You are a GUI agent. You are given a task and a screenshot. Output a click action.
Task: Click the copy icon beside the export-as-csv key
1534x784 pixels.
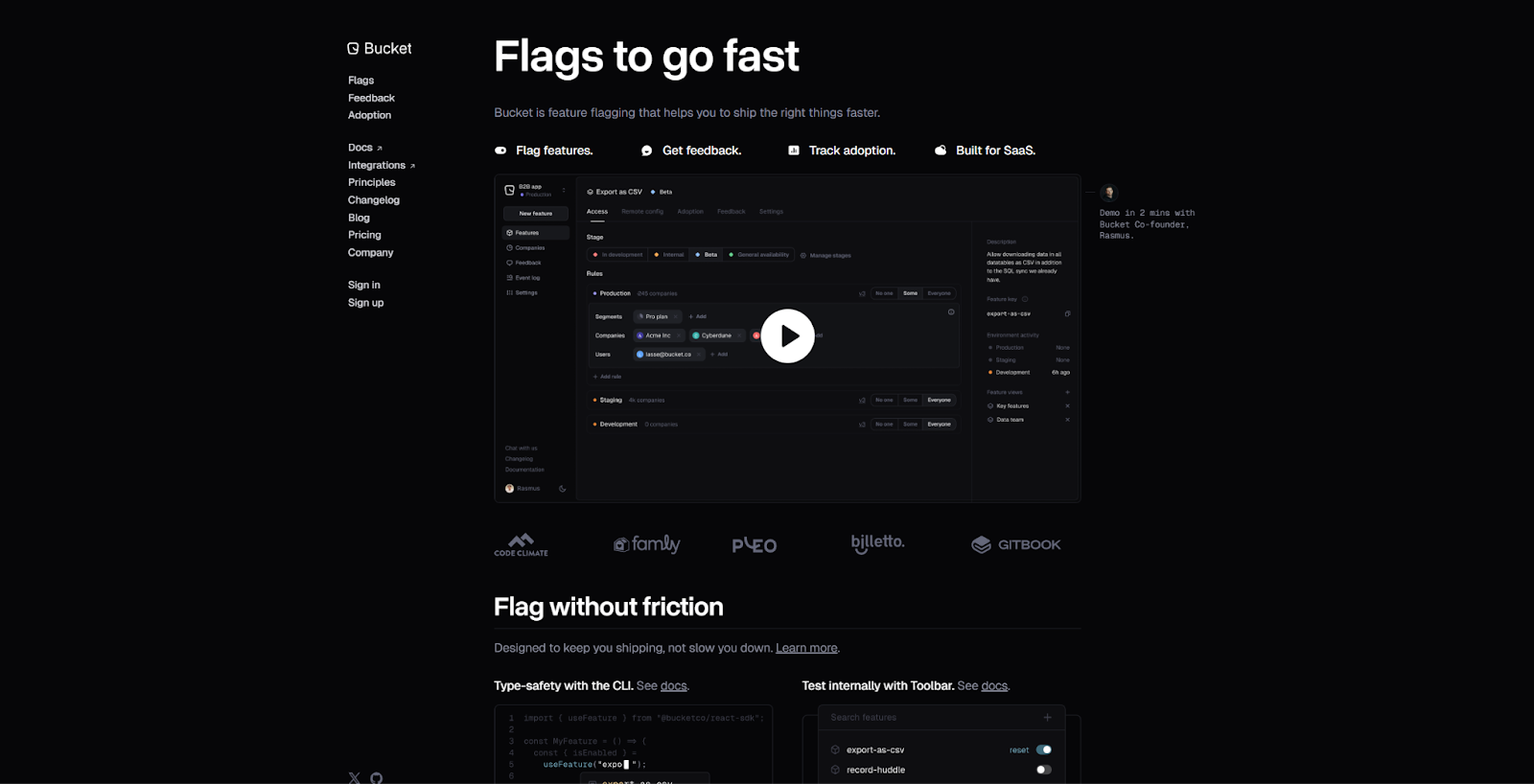[x=1067, y=313]
